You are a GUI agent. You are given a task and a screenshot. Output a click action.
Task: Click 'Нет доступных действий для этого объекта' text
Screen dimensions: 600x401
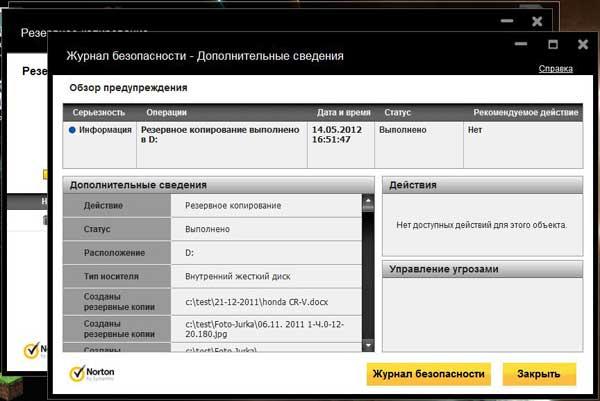point(481,225)
